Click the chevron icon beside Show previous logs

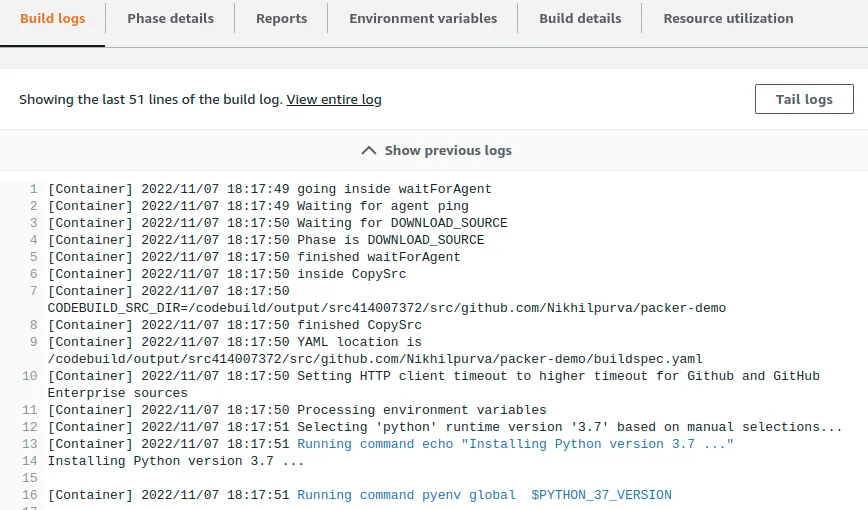coord(369,151)
